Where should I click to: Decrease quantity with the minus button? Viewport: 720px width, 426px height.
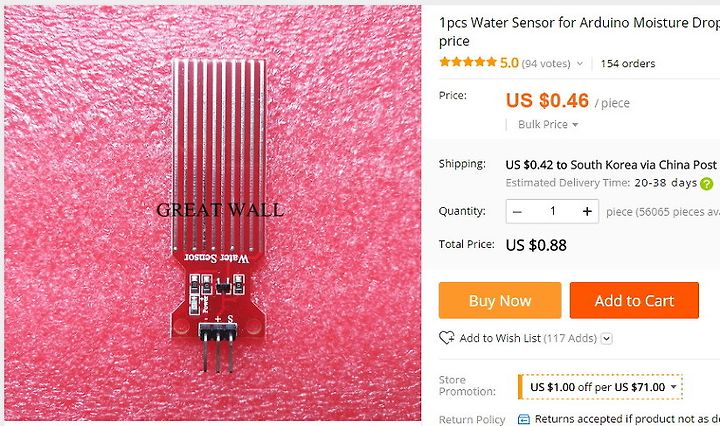click(517, 212)
